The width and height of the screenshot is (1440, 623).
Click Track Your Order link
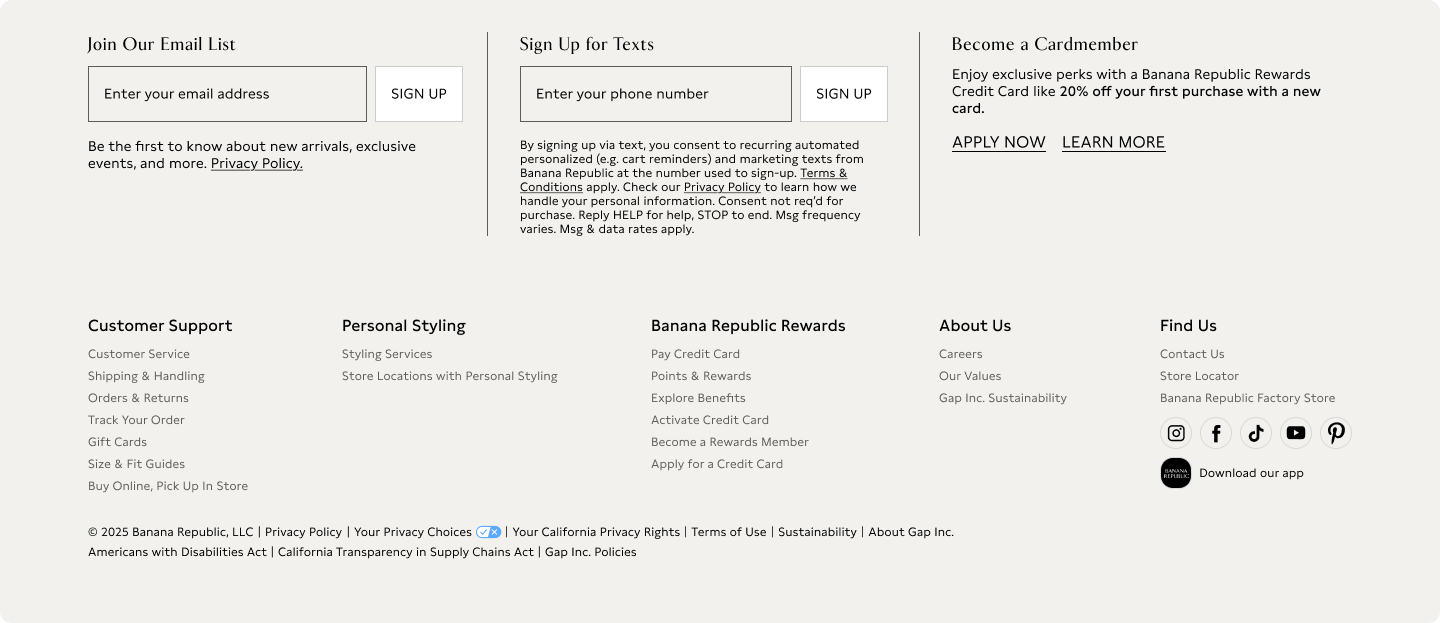(x=136, y=420)
